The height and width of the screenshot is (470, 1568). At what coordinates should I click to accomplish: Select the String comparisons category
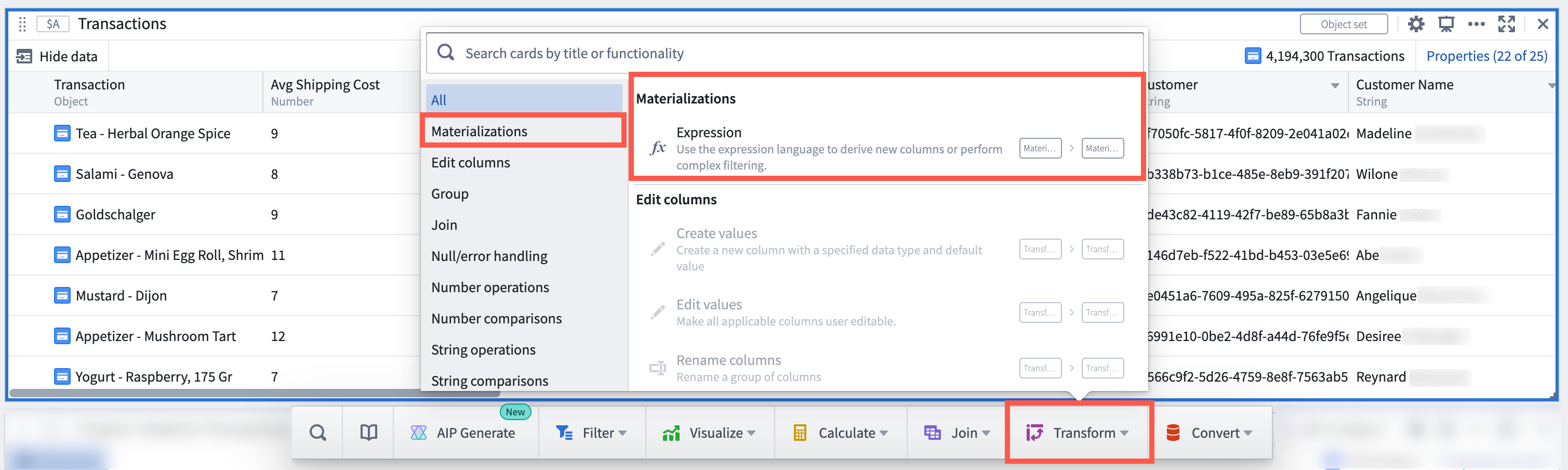(524, 381)
